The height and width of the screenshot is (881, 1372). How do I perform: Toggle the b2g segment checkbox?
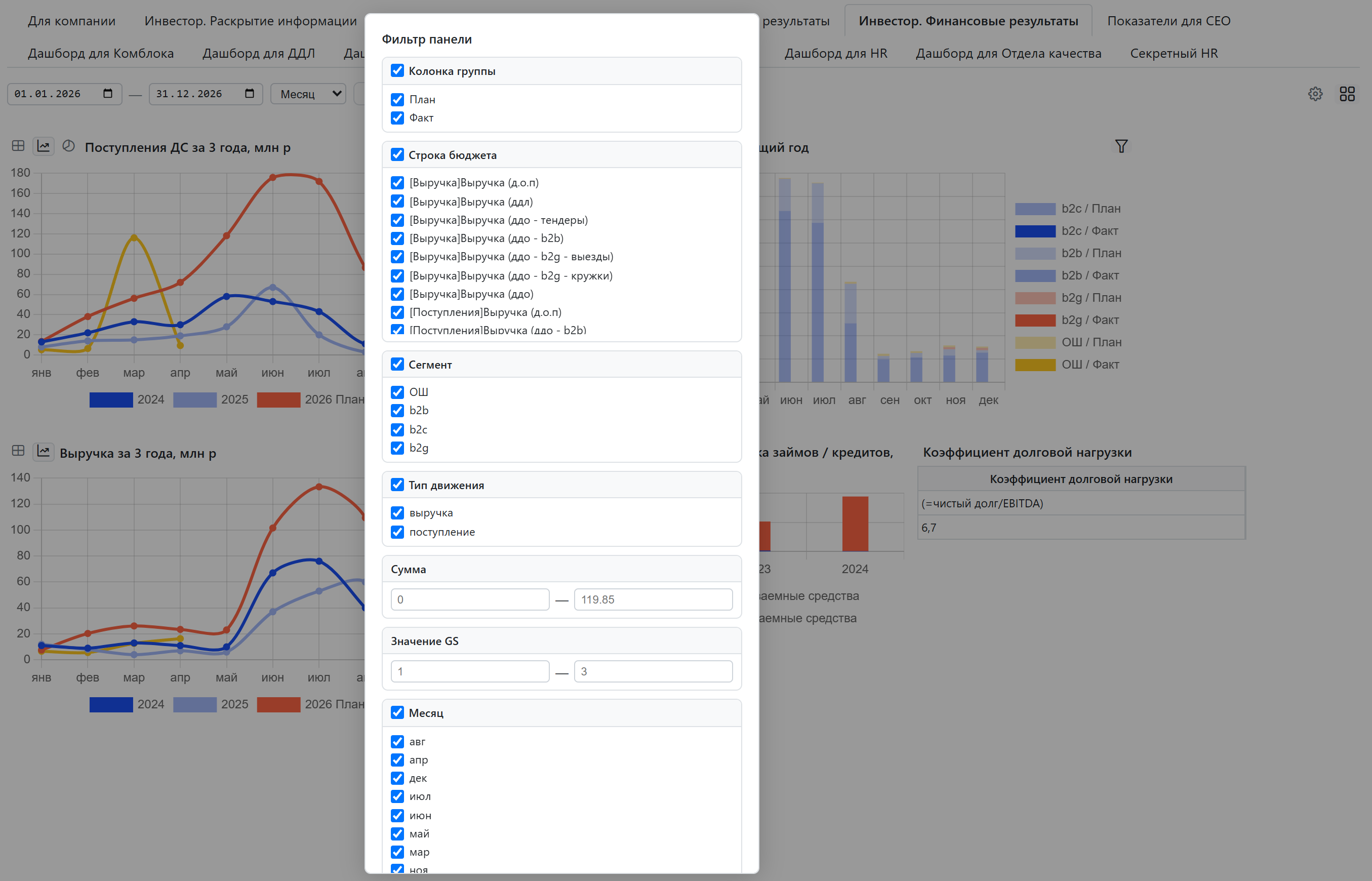(397, 448)
